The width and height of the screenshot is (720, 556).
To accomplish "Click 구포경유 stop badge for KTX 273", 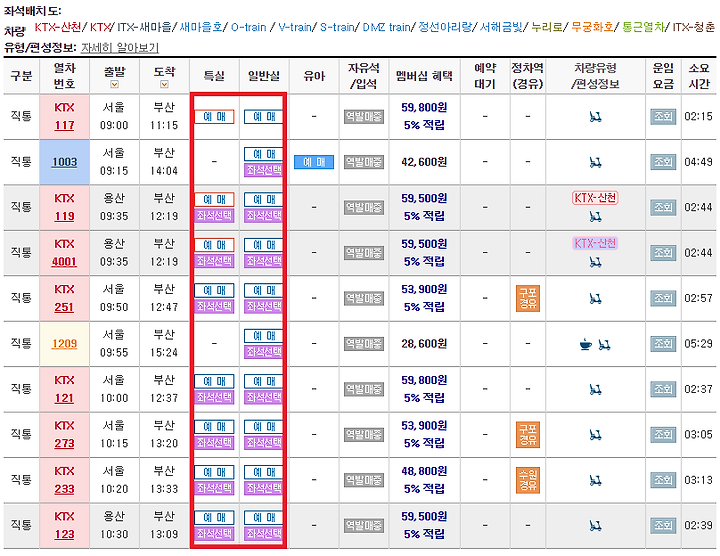I will coord(528,434).
